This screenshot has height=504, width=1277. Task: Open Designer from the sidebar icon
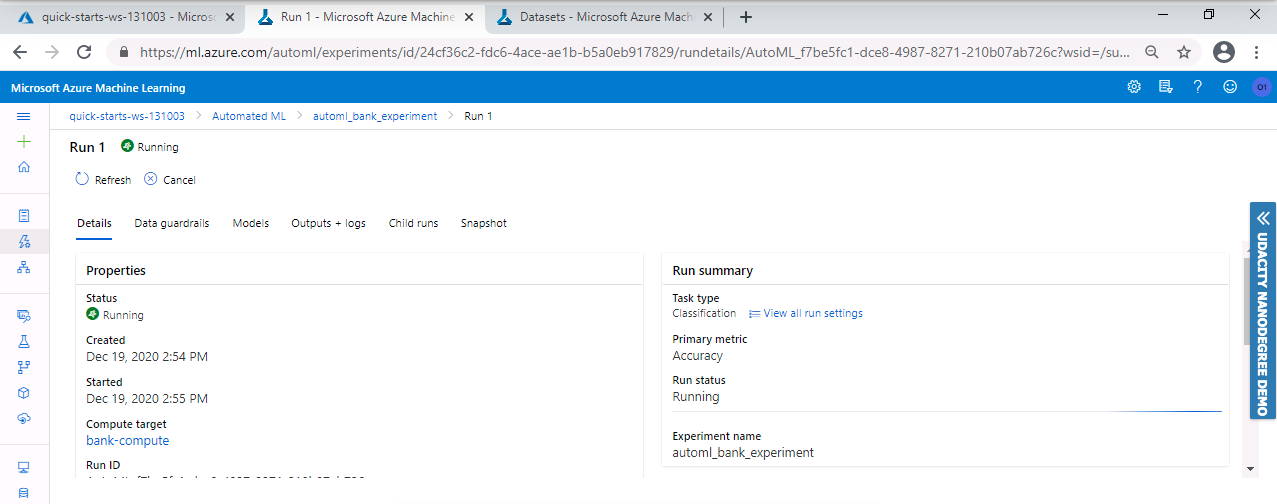(x=24, y=267)
